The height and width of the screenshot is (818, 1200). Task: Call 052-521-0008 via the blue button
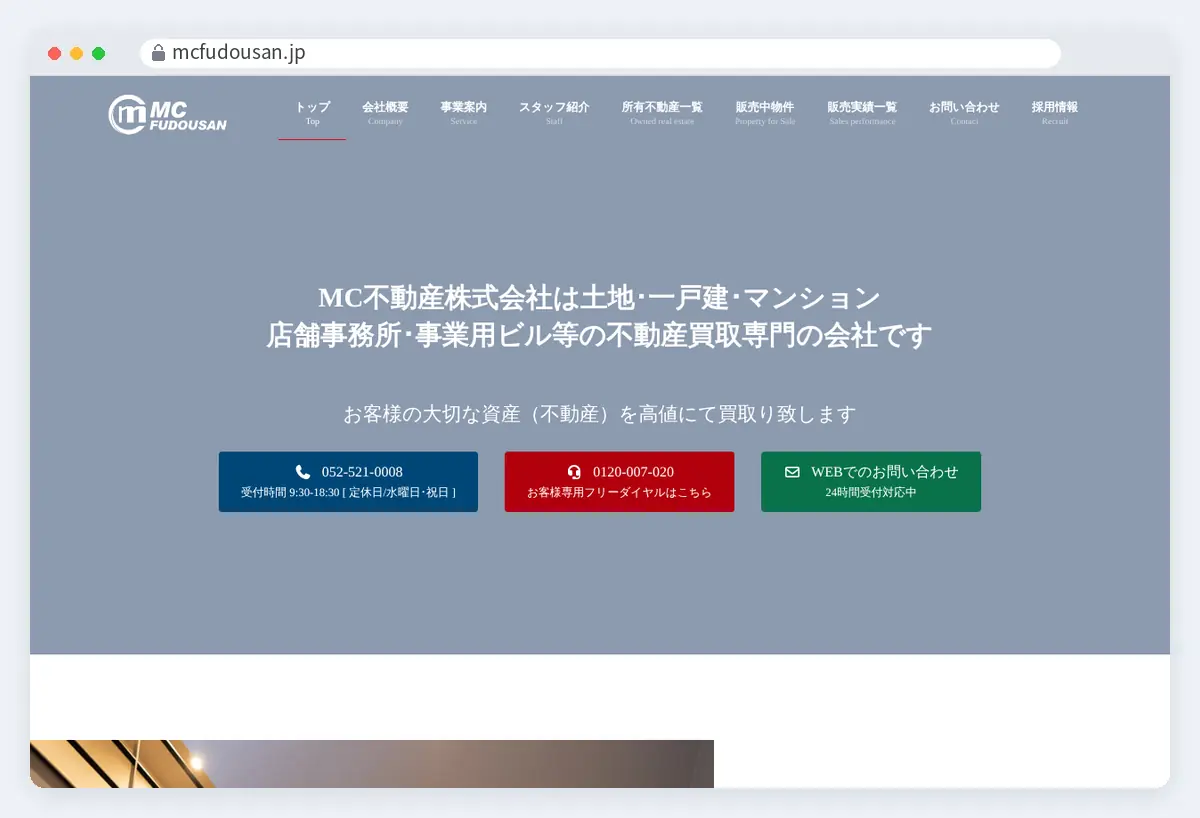point(348,482)
